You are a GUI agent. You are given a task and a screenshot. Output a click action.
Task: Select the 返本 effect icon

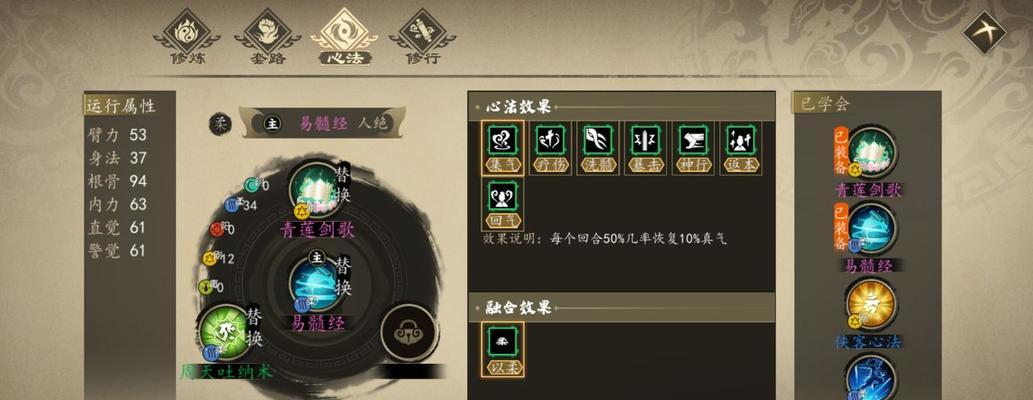pos(740,148)
